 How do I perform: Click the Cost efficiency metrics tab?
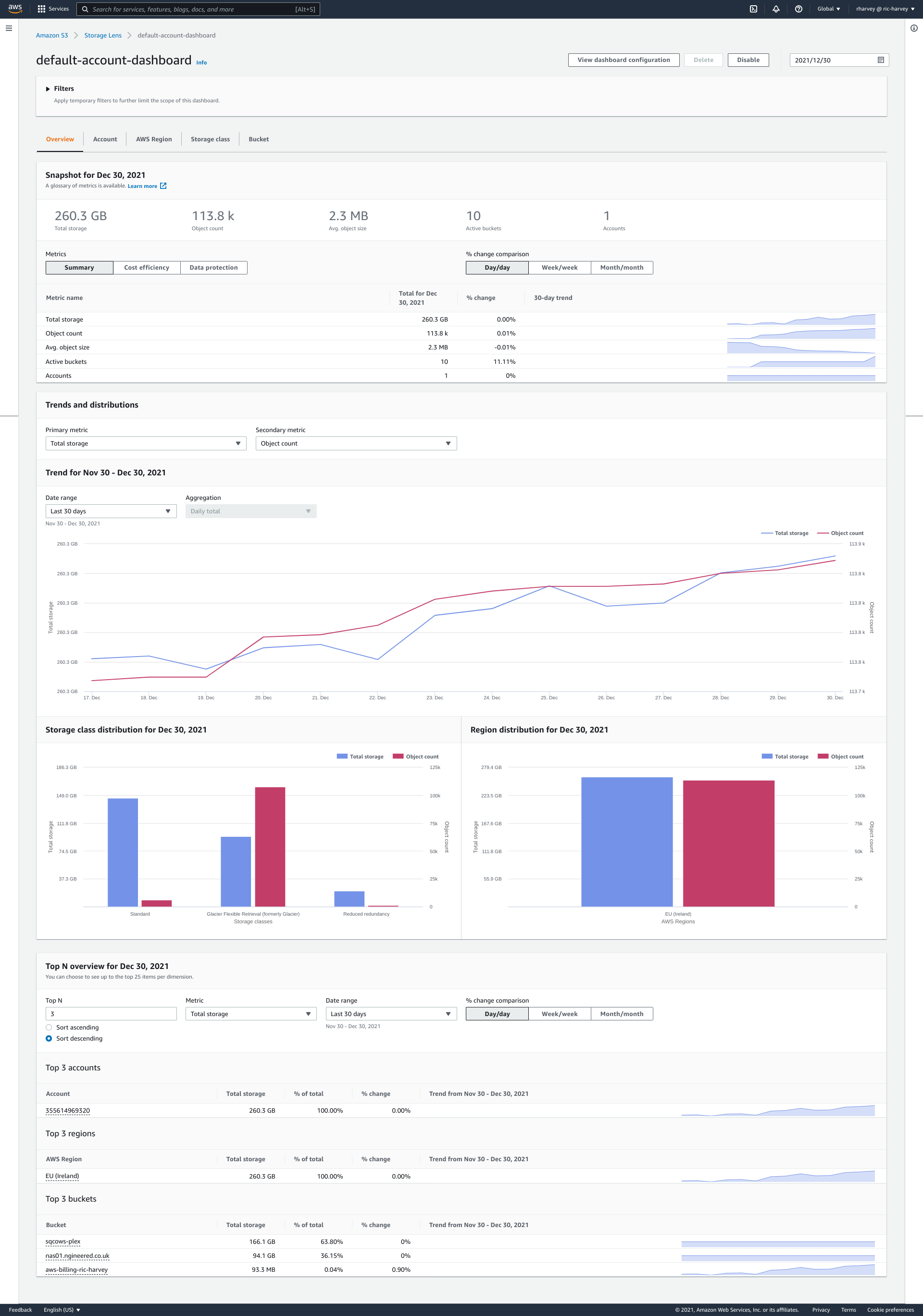tap(145, 268)
